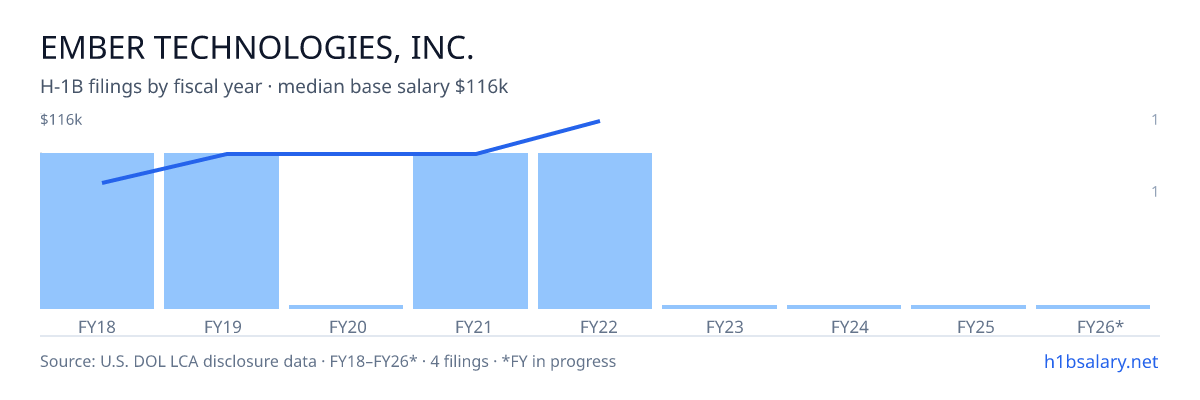Click the FY20 axis label
This screenshot has width=1200, height=400.
pyautogui.click(x=348, y=327)
